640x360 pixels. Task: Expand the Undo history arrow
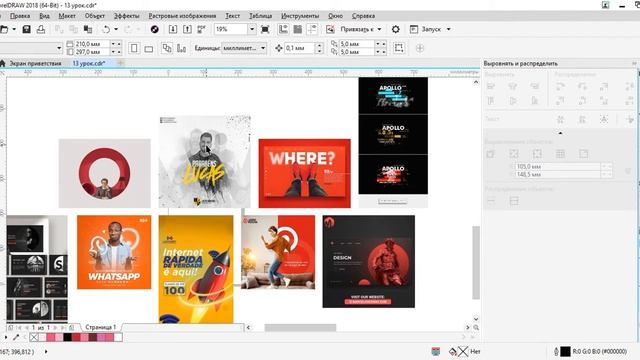pyautogui.click(x=116, y=29)
